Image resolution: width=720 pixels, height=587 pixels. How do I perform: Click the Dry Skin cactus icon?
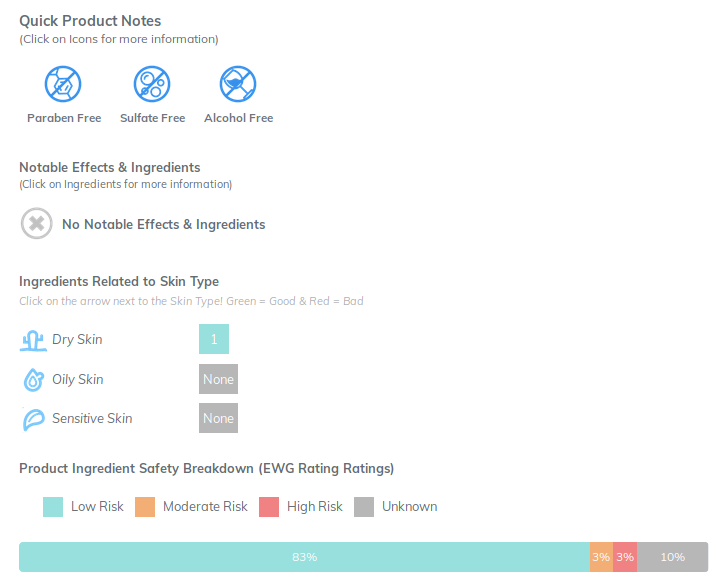tap(33, 340)
